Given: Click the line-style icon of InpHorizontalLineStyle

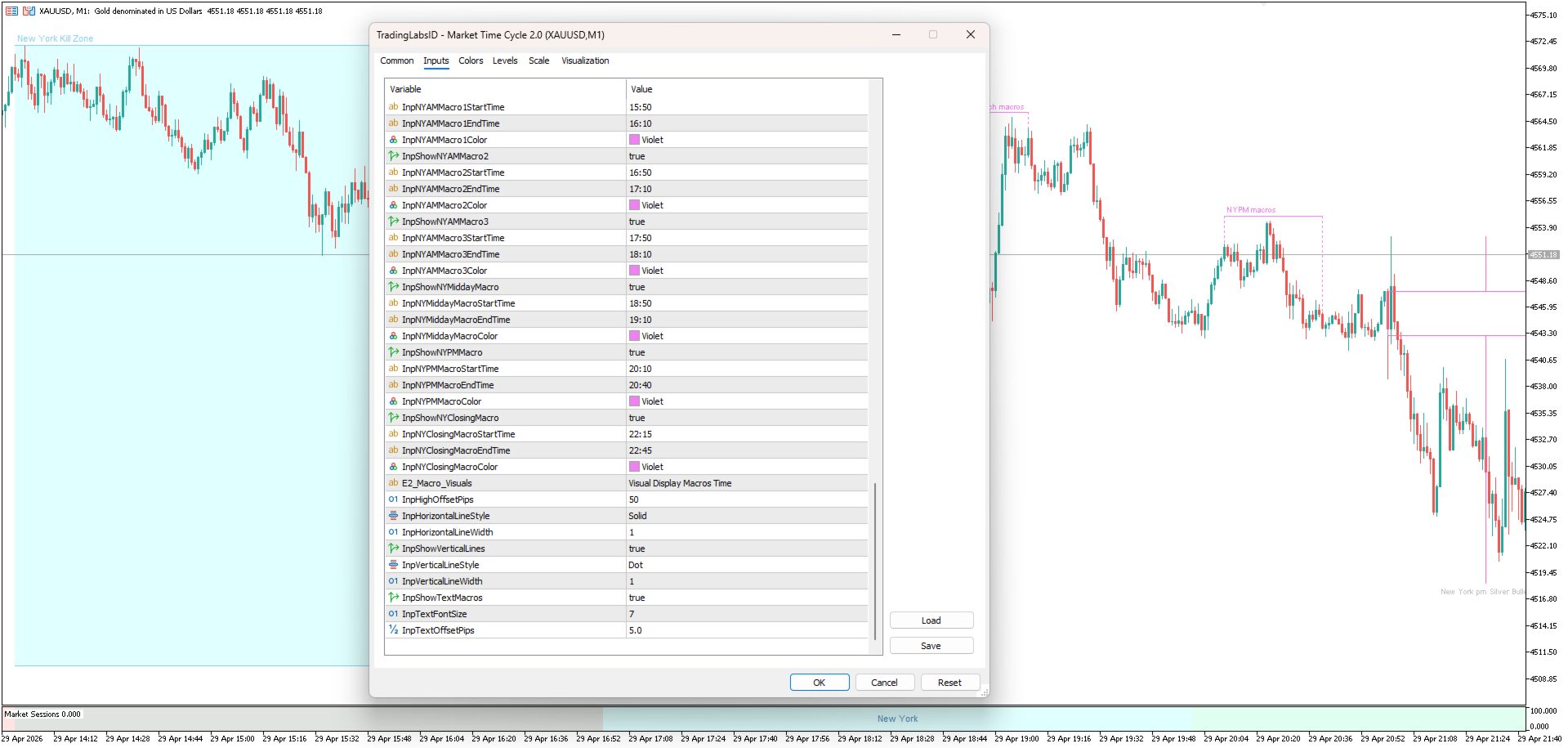Looking at the screenshot, I should point(393,516).
